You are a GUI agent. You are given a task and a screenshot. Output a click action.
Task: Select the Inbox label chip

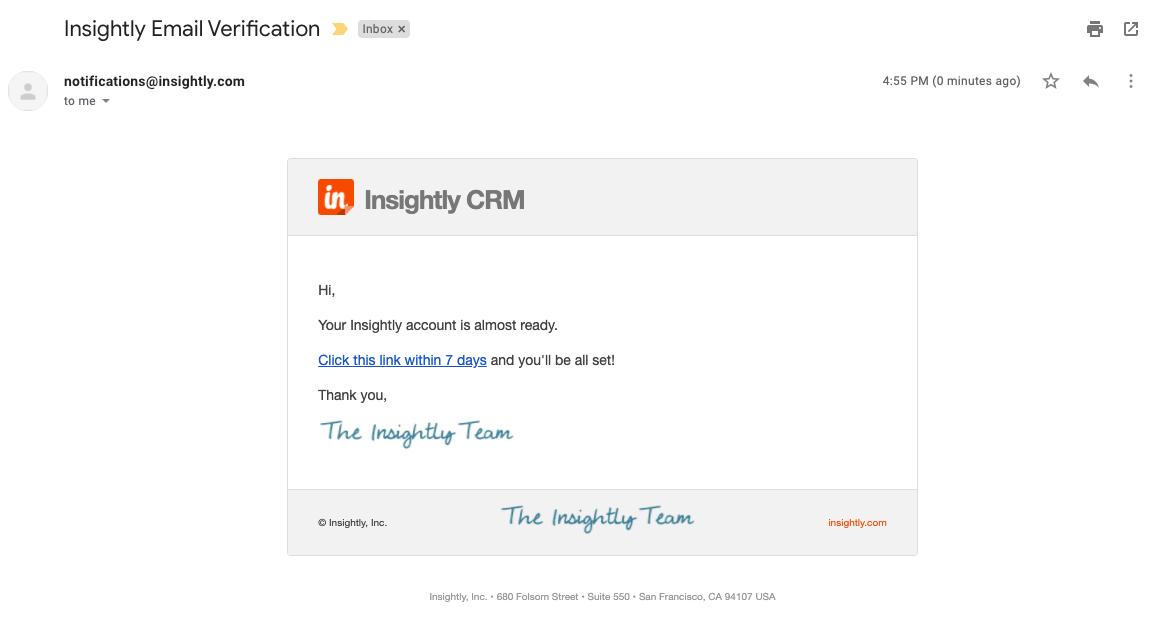tap(377, 29)
